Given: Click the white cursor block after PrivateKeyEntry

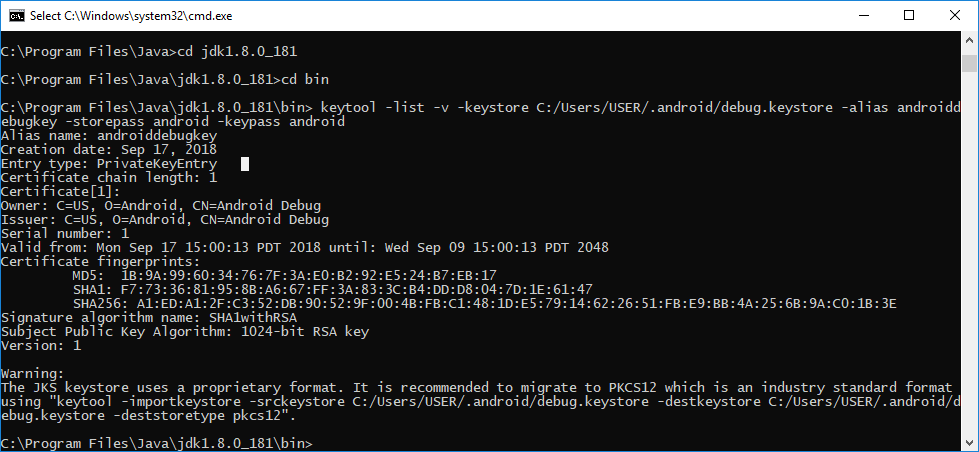Looking at the screenshot, I should 245,164.
